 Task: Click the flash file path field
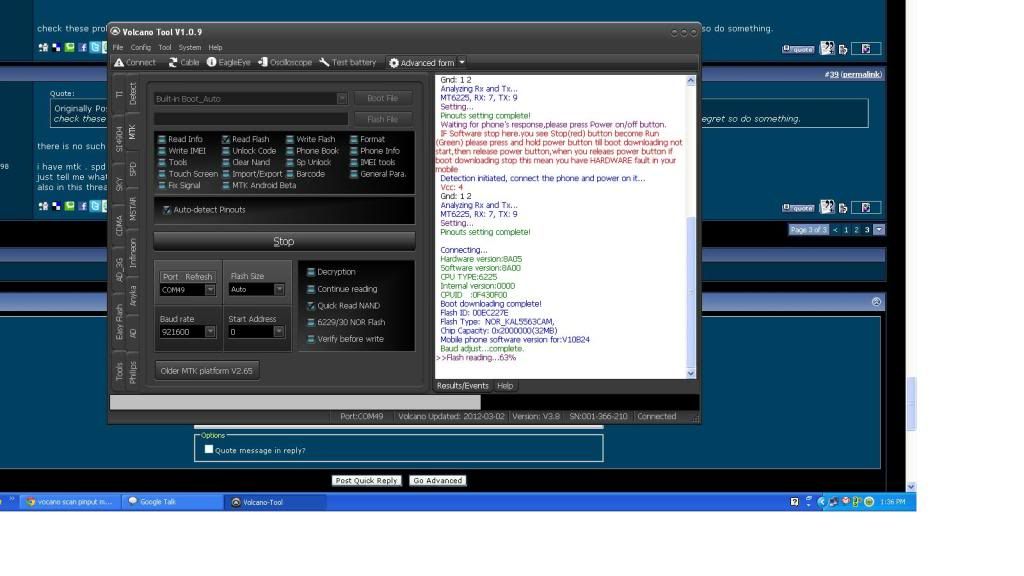251,119
